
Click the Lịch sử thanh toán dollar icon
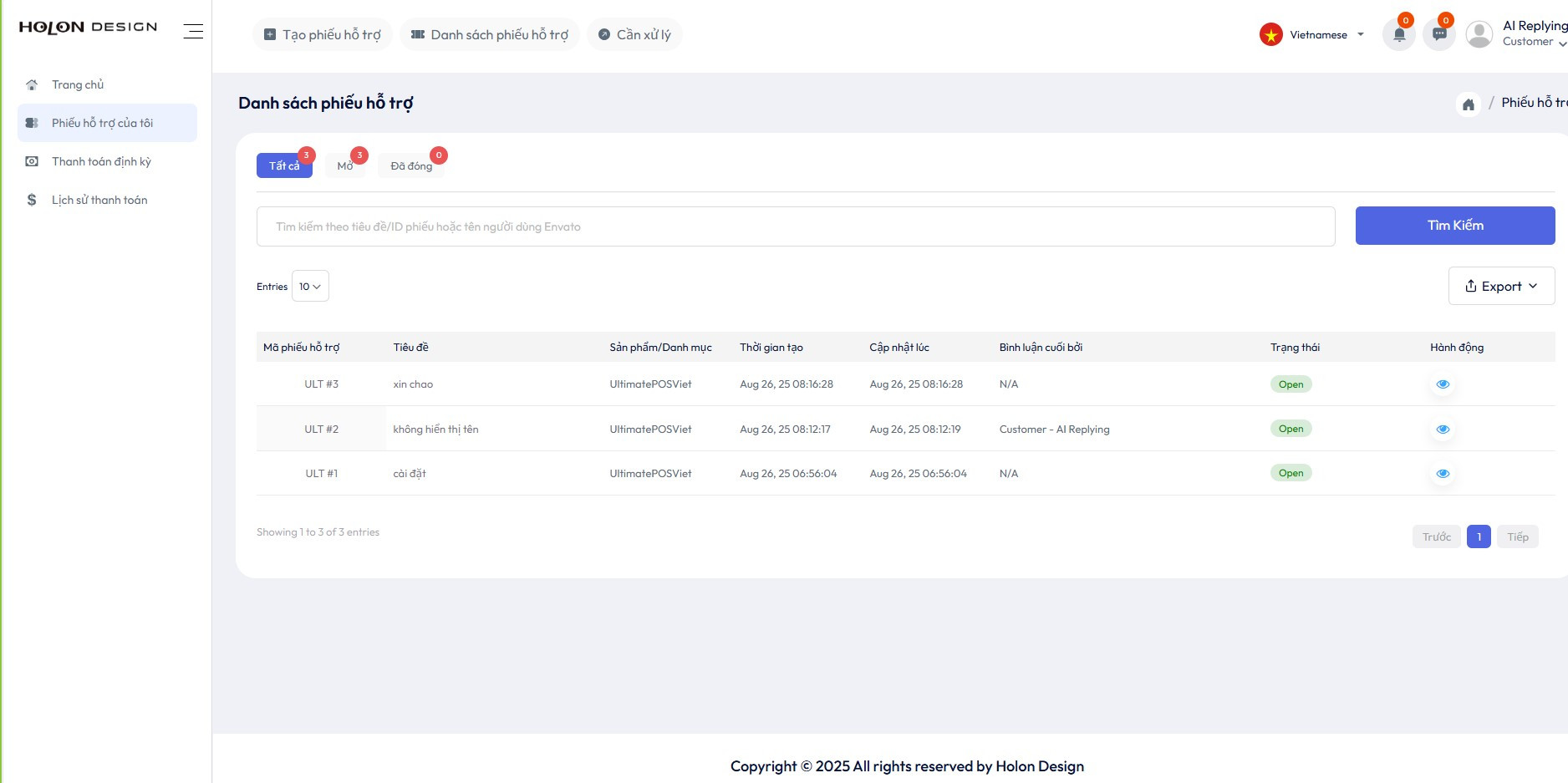coord(32,200)
